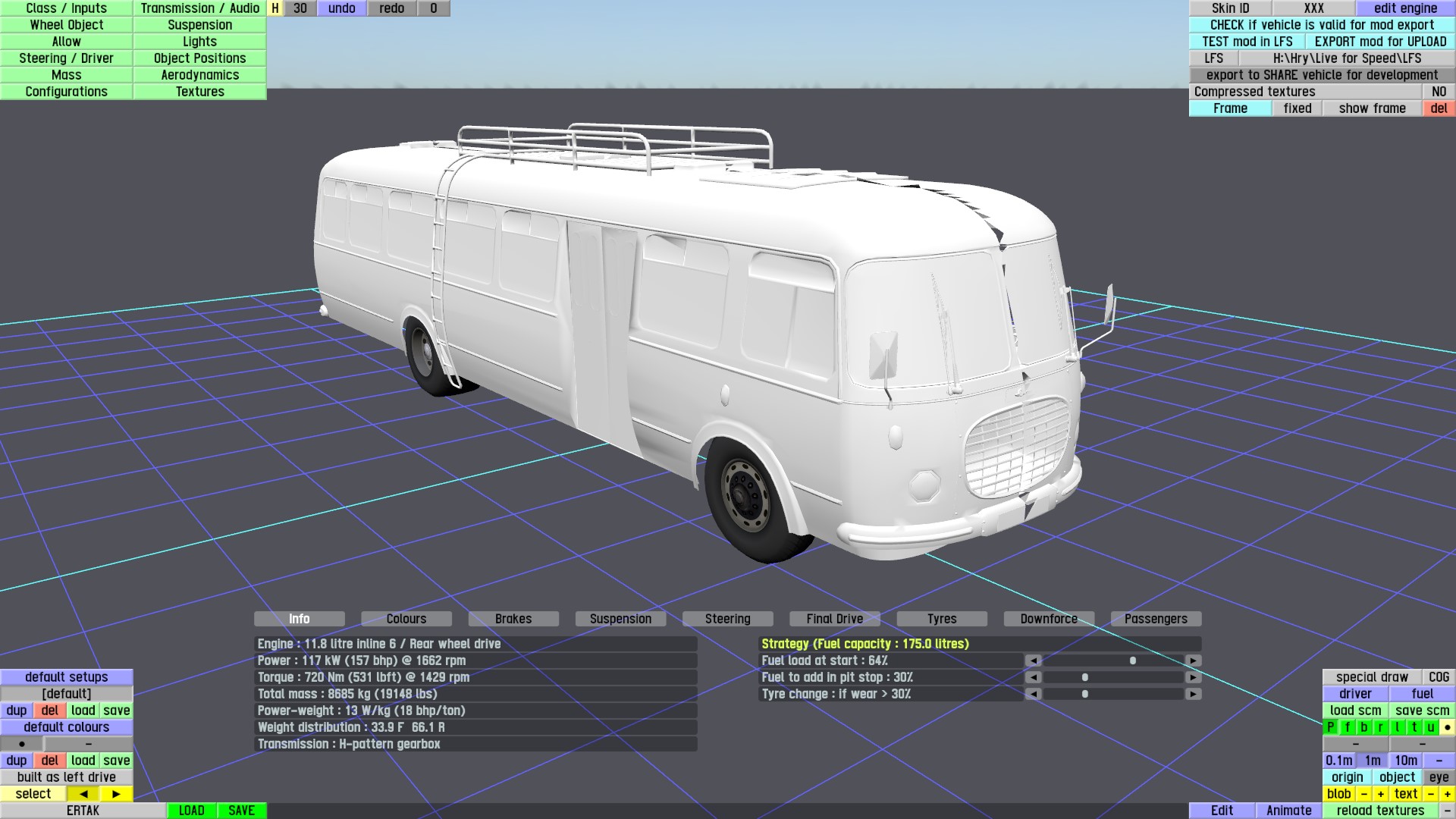Viewport: 1456px width, 819px height.
Task: Click the green SAVE button at bottom
Action: [241, 811]
